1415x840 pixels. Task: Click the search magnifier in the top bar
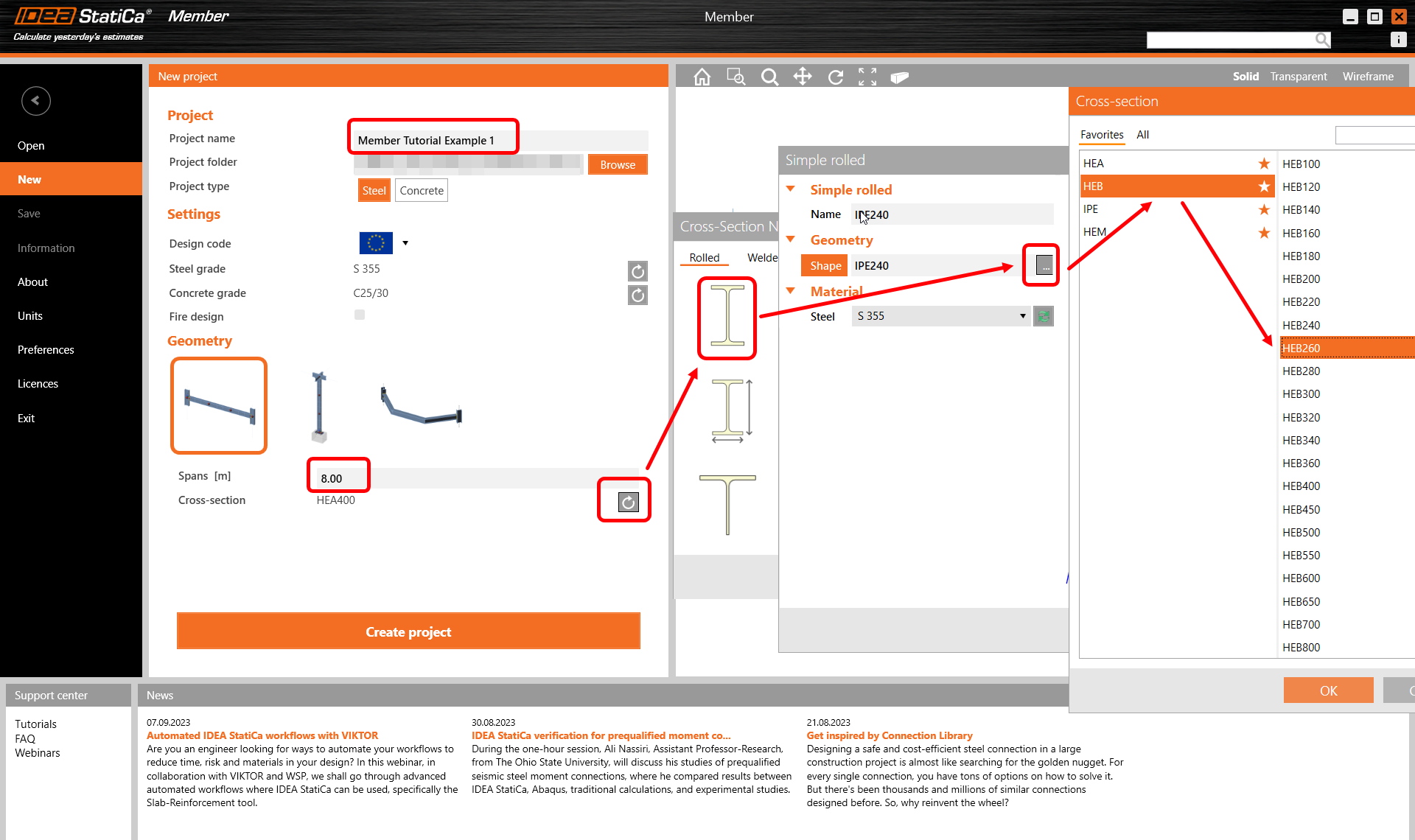1322,40
